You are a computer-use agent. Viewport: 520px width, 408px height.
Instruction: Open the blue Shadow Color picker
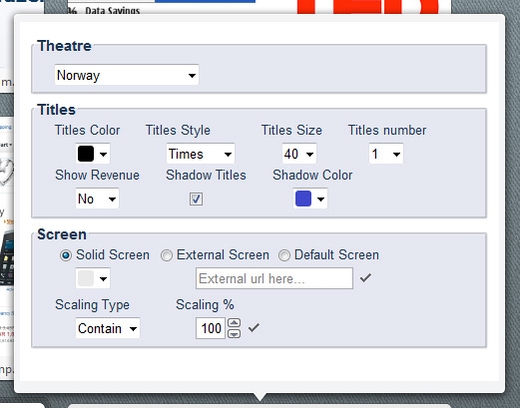310,199
